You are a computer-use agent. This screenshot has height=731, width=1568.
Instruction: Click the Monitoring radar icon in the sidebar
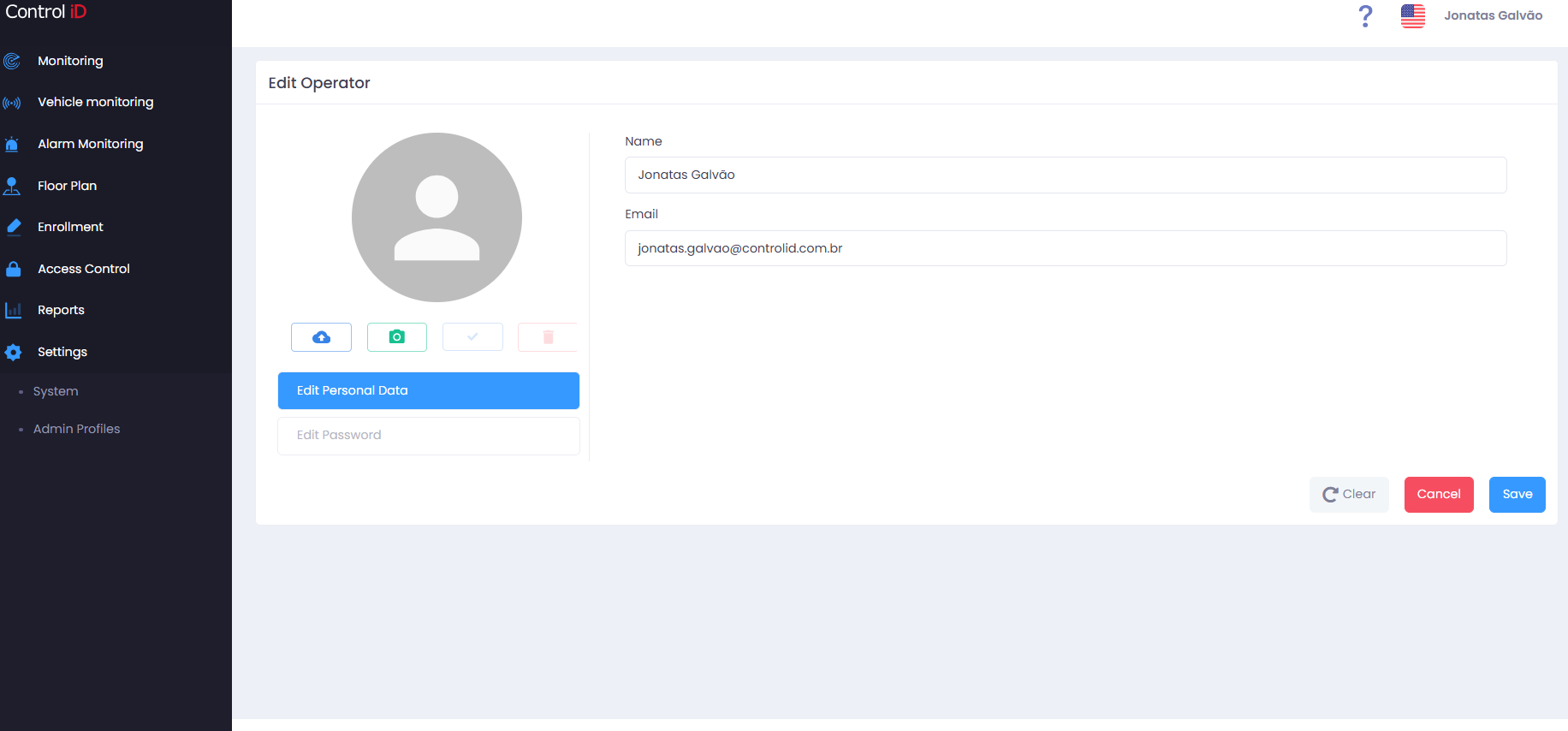[12, 61]
